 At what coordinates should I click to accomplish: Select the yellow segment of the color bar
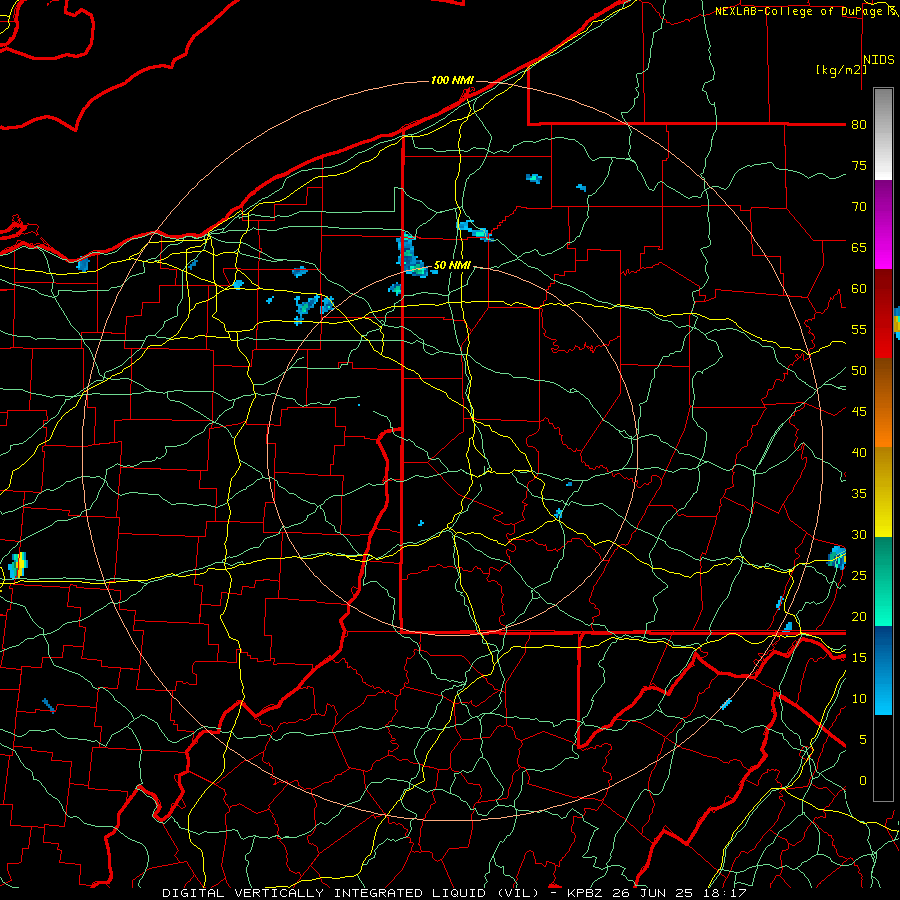(883, 492)
